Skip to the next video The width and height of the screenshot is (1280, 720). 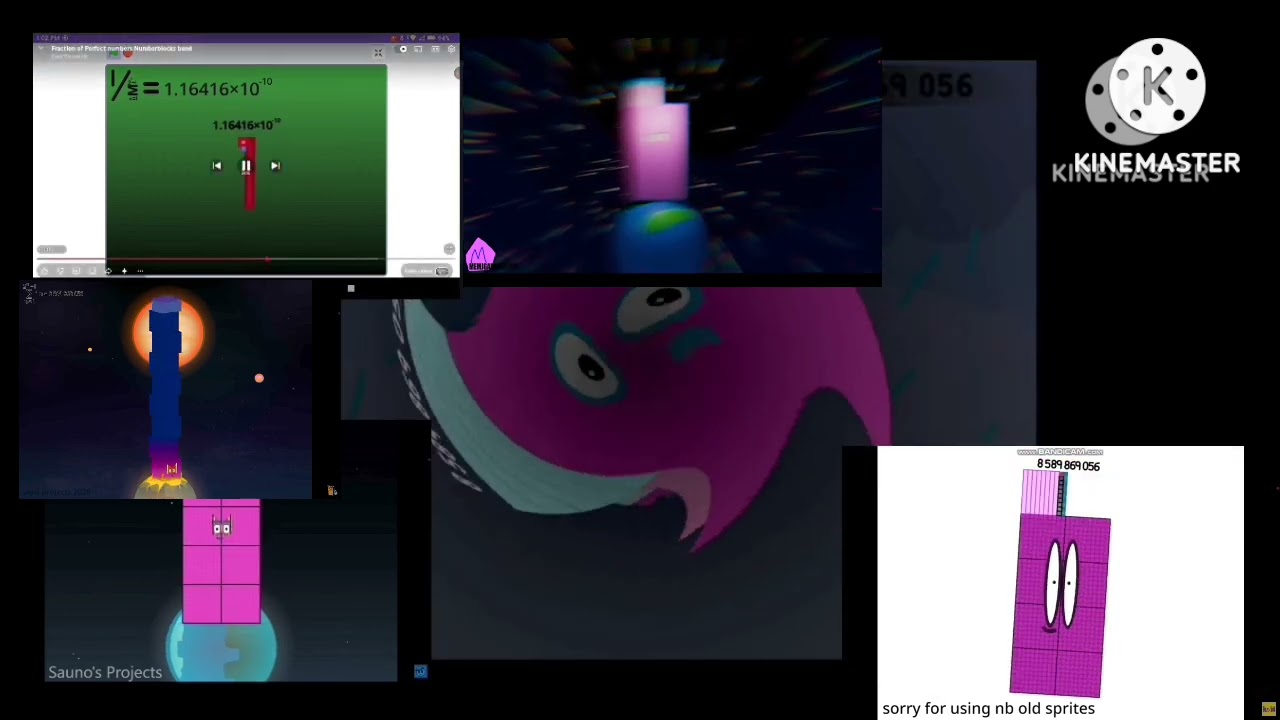click(275, 166)
